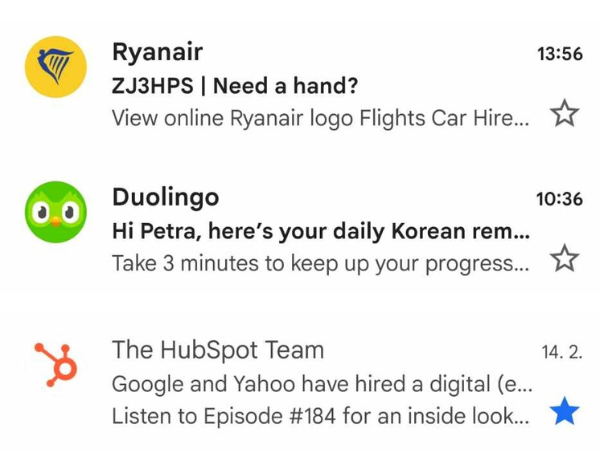Click the 14. 2. date label
Image resolution: width=600 pixels, height=450 pixels.
tap(562, 352)
